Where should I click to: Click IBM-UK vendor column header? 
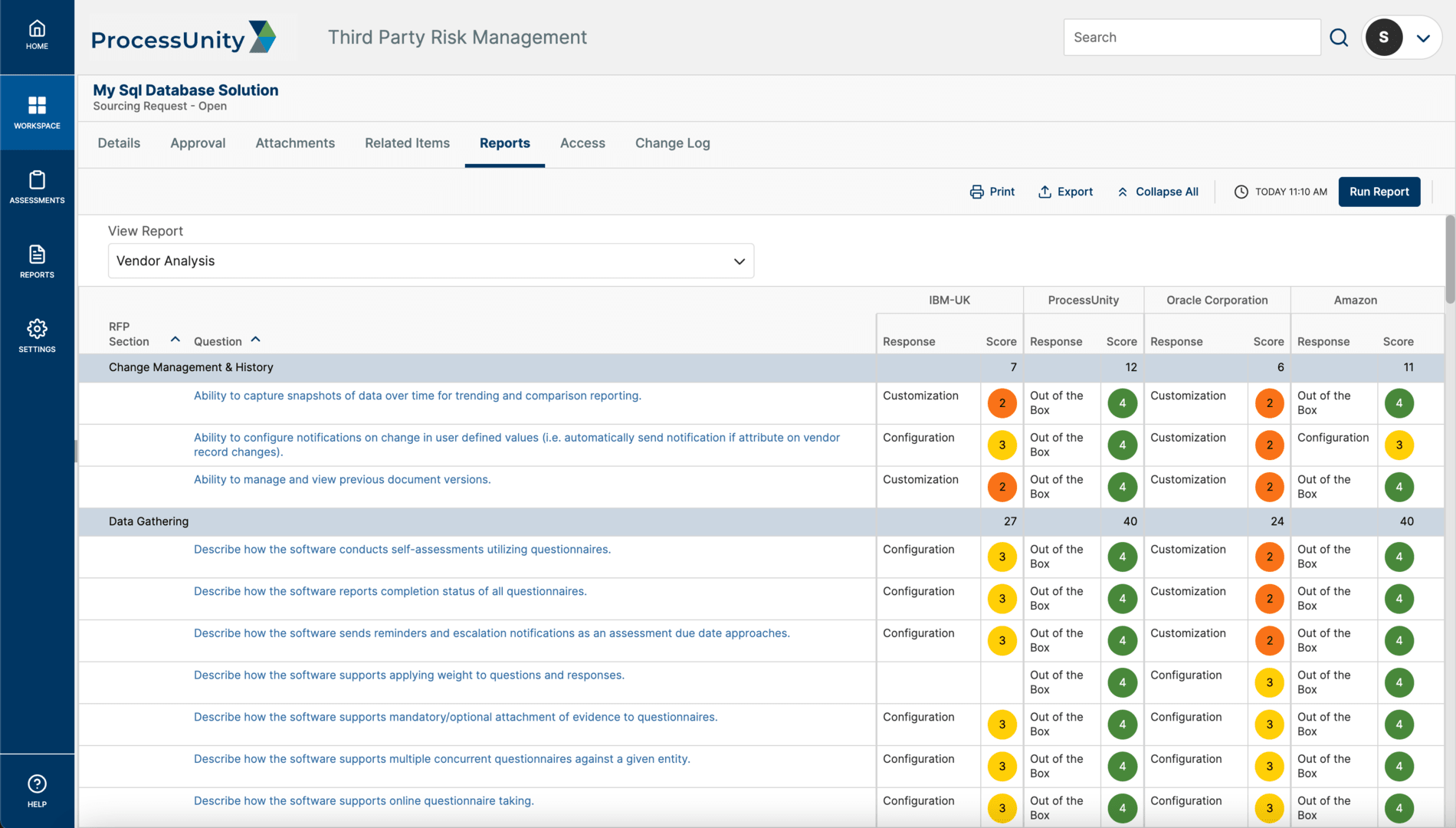click(x=949, y=300)
